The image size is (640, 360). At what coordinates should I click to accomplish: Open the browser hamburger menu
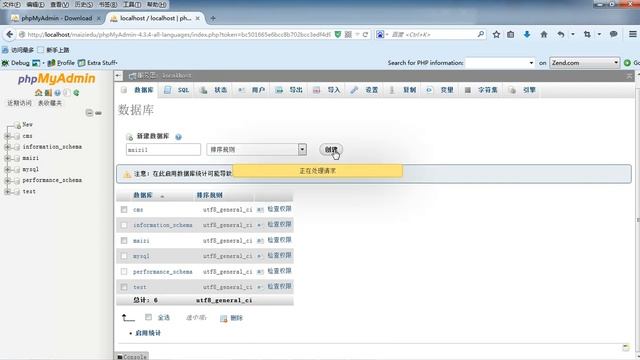[x=633, y=34]
